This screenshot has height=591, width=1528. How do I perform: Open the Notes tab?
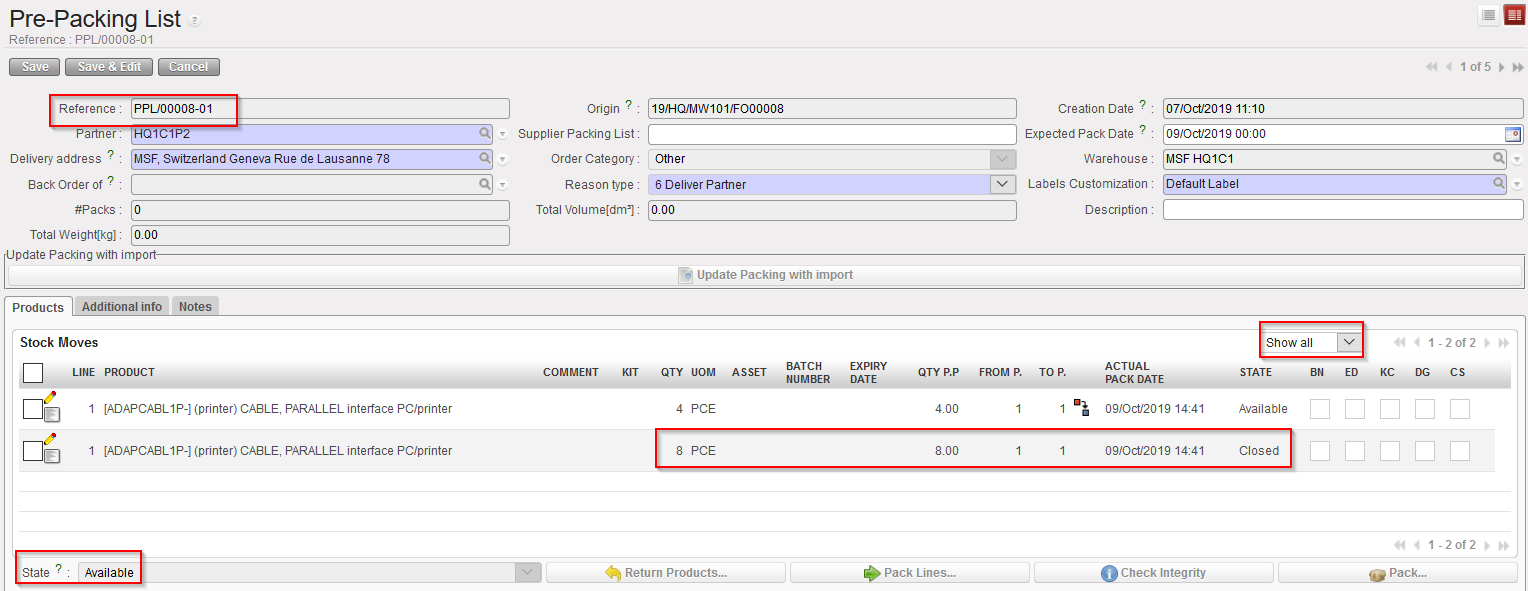(195, 307)
